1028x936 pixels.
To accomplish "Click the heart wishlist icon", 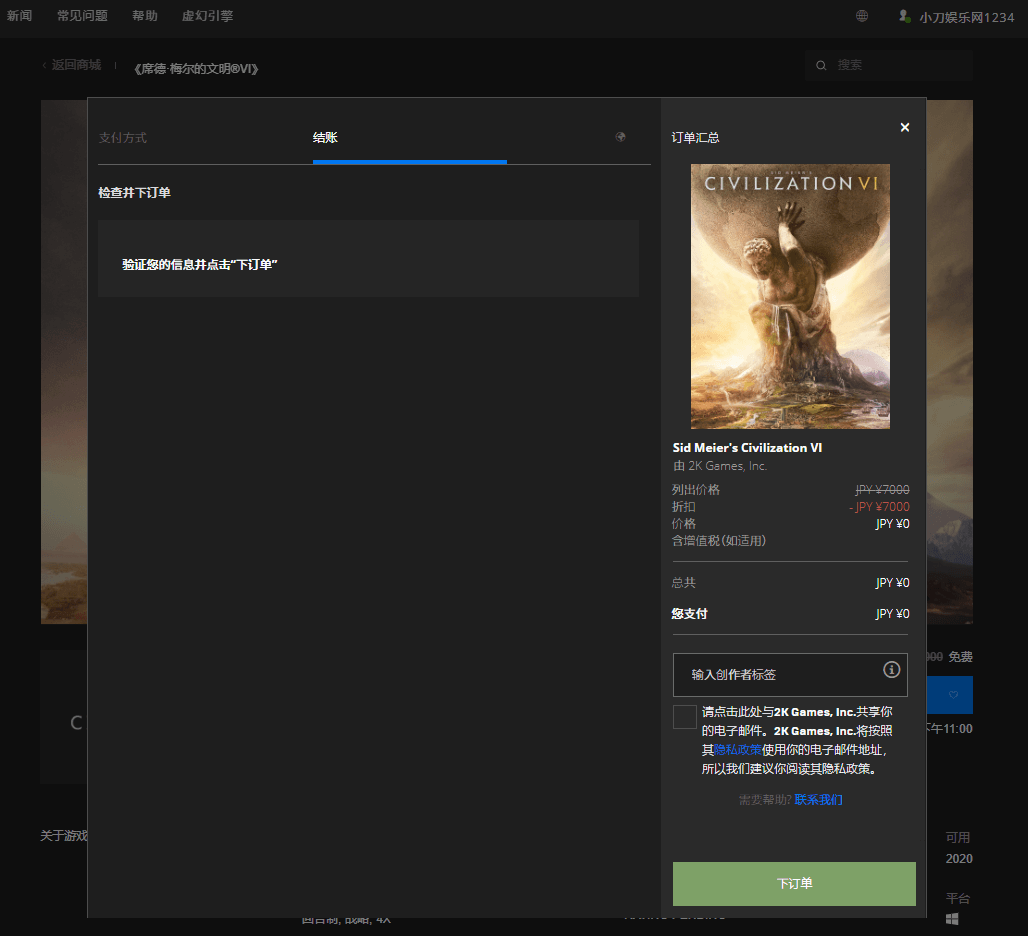I will (x=953, y=695).
